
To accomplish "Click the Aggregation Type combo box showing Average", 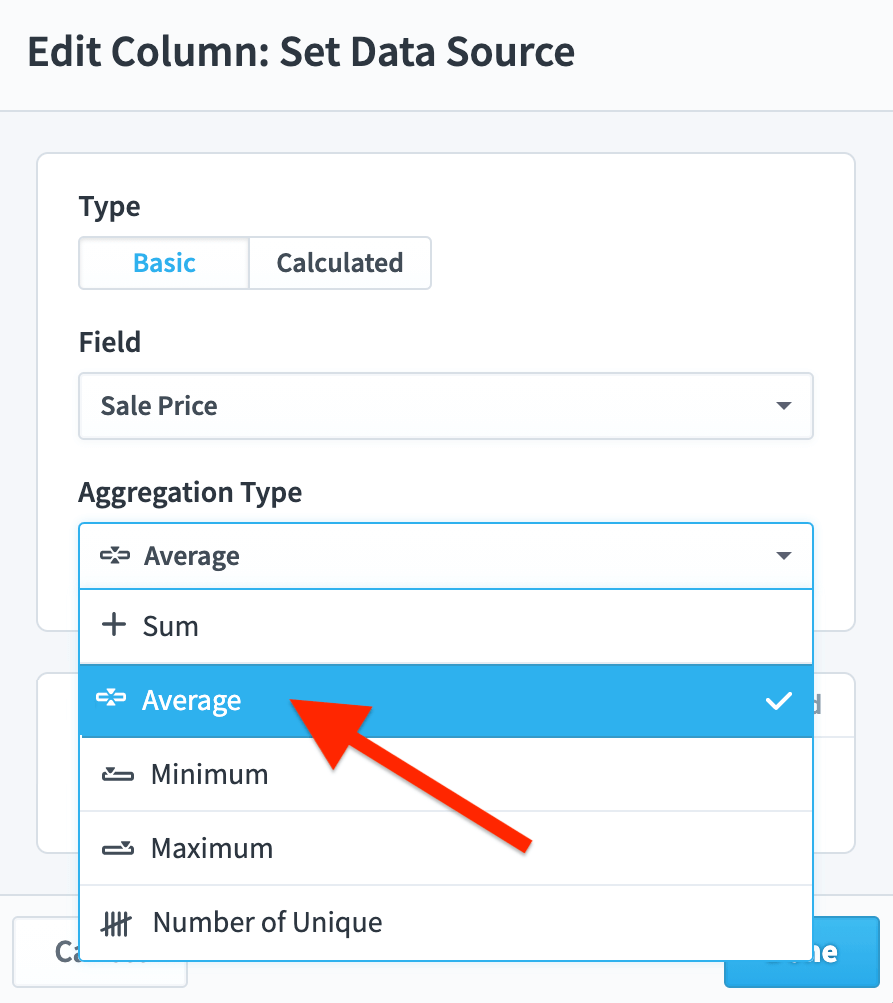I will tap(446, 556).
